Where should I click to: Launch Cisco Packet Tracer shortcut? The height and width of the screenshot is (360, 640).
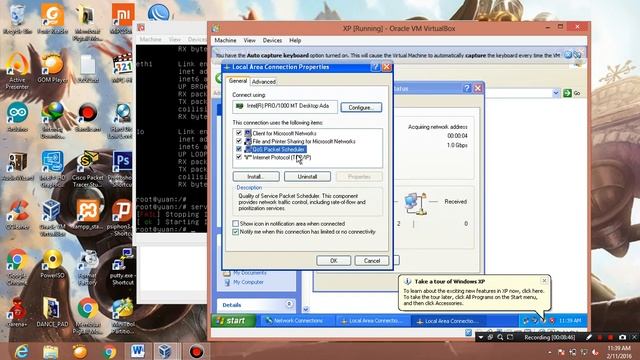coord(87,169)
